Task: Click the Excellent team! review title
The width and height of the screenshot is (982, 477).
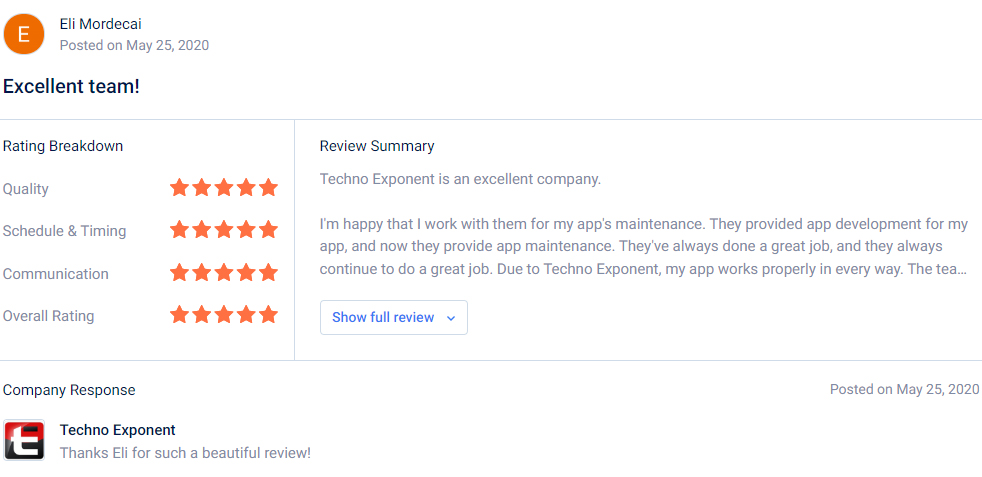Action: [x=71, y=86]
